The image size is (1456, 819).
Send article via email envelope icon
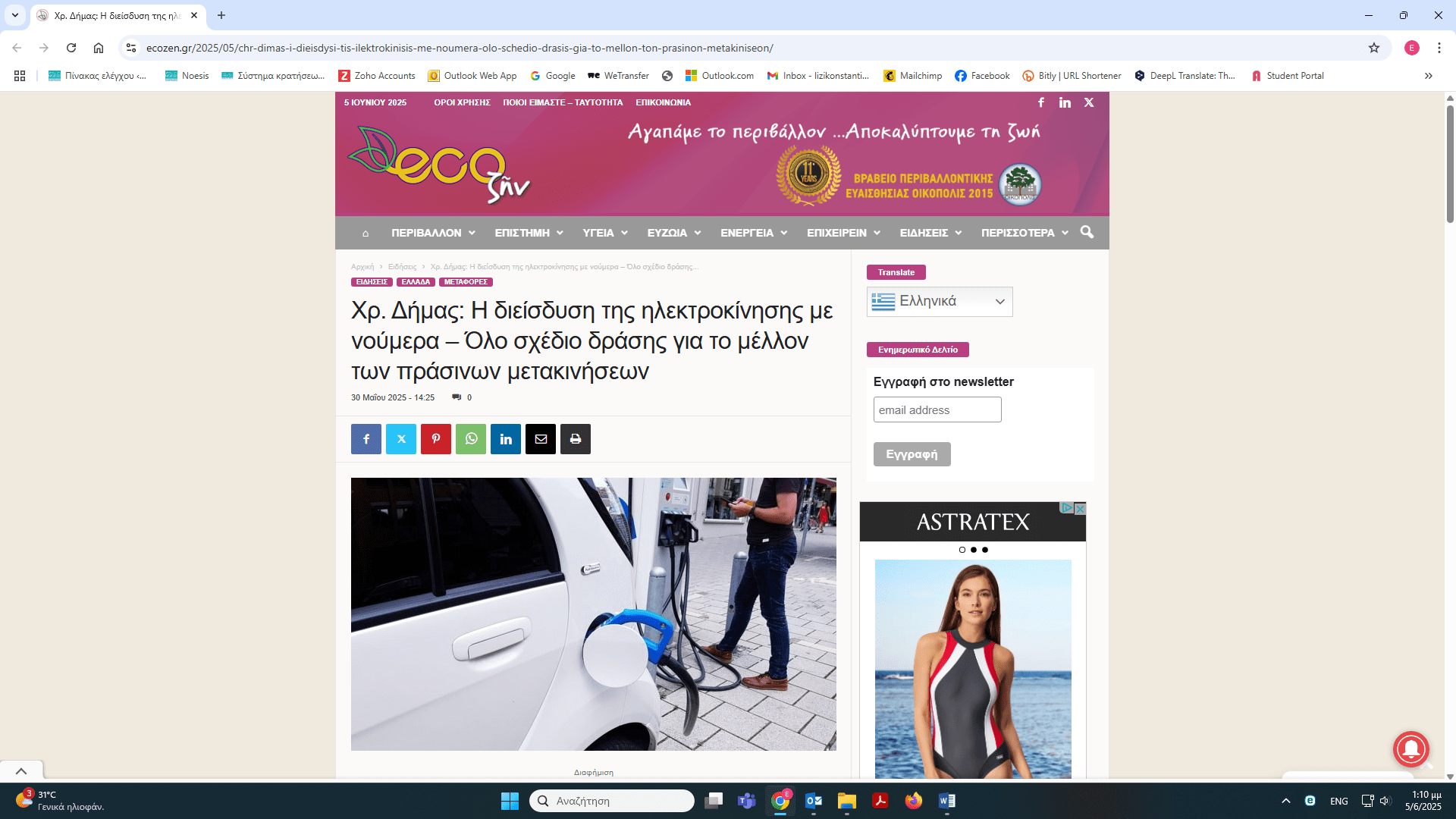pyautogui.click(x=541, y=439)
